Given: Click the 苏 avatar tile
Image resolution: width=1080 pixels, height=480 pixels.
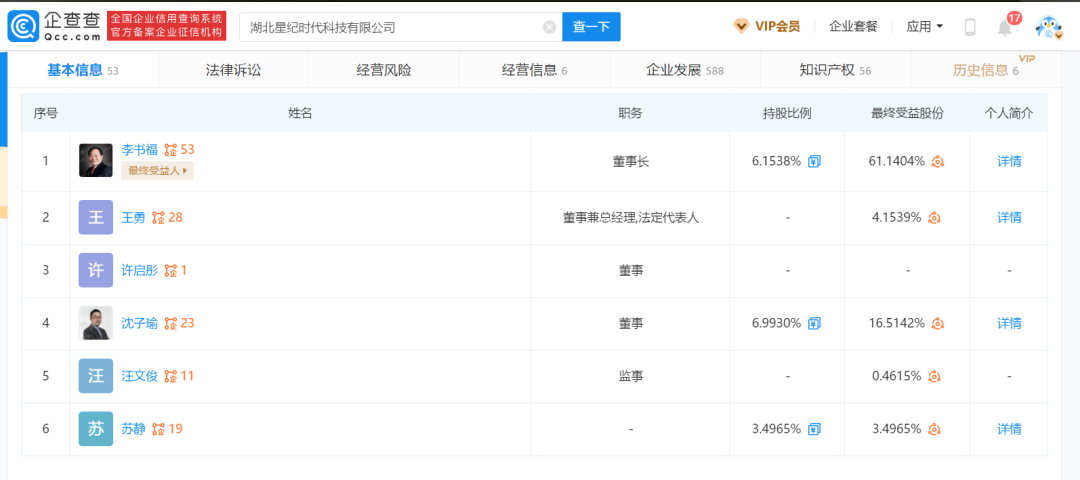Looking at the screenshot, I should (96, 429).
